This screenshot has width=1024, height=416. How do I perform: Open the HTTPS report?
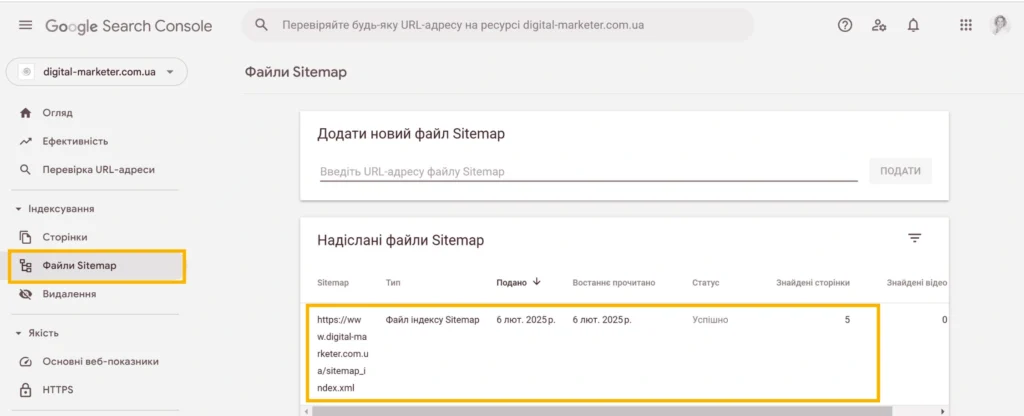(x=57, y=390)
